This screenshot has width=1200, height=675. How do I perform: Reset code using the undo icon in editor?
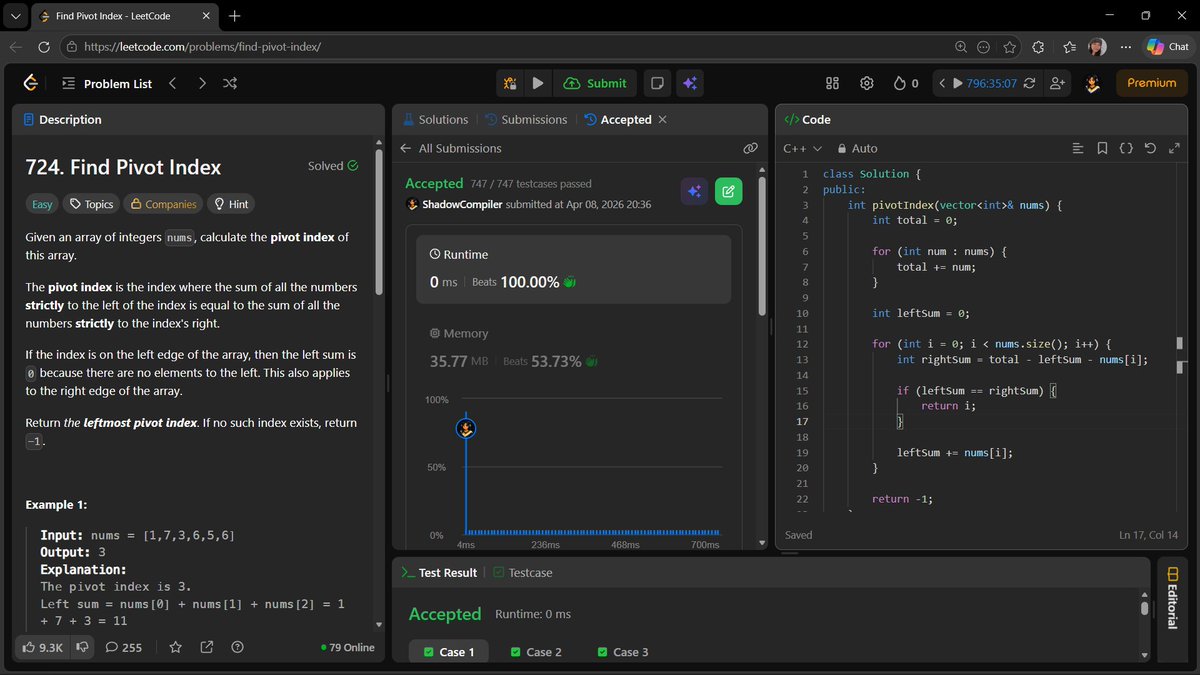pyautogui.click(x=1150, y=147)
